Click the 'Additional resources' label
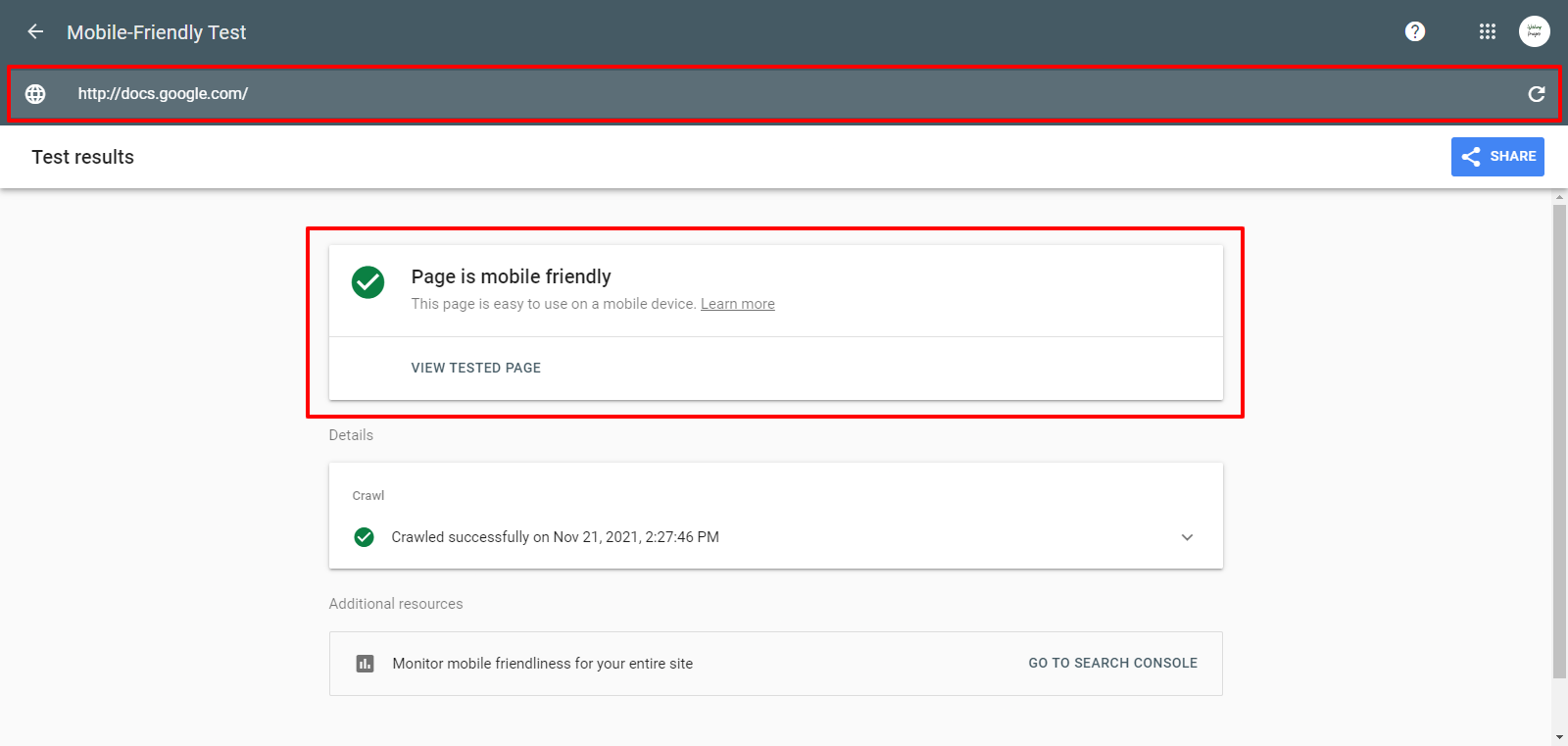This screenshot has width=1568, height=746. [x=396, y=604]
